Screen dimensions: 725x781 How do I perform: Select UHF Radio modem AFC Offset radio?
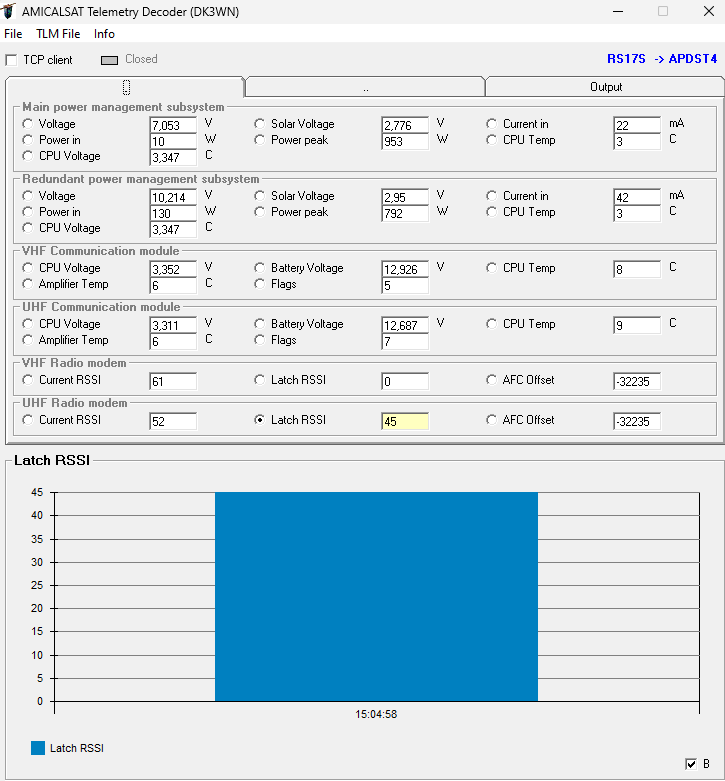point(491,420)
